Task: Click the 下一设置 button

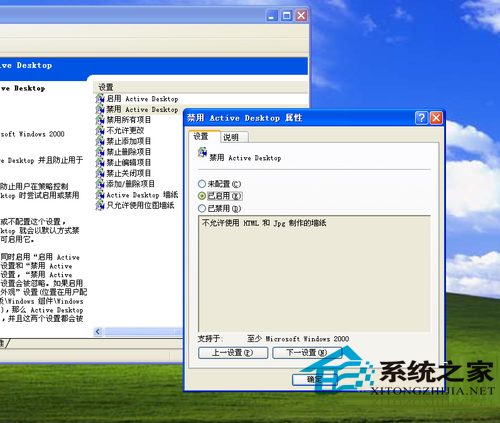Action: (x=307, y=353)
